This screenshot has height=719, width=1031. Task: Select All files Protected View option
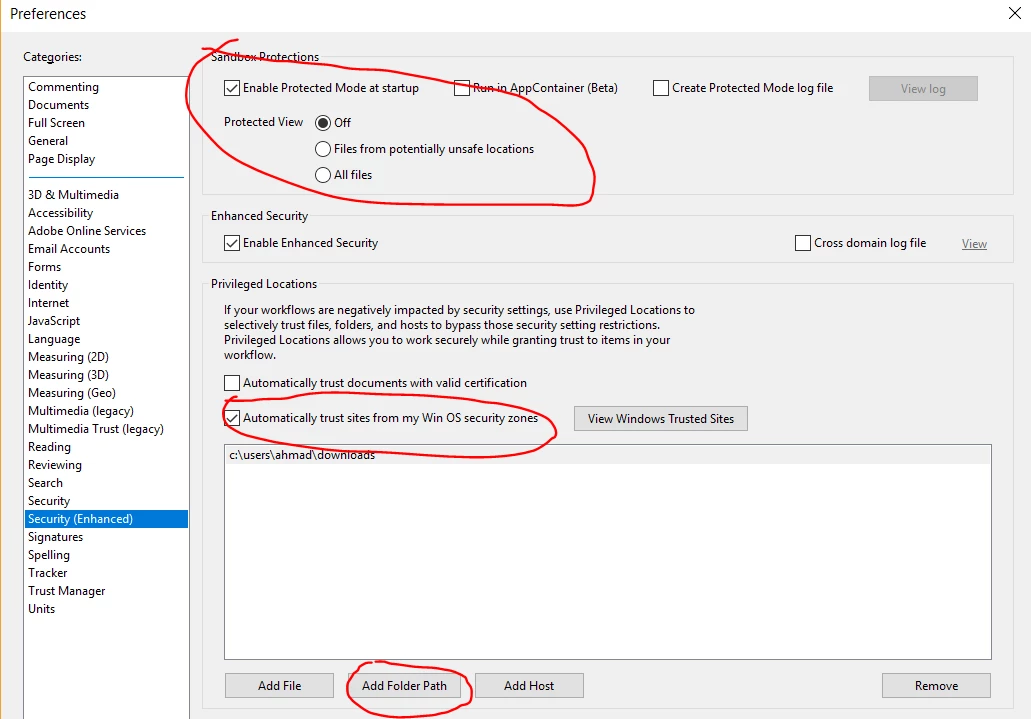(x=323, y=175)
